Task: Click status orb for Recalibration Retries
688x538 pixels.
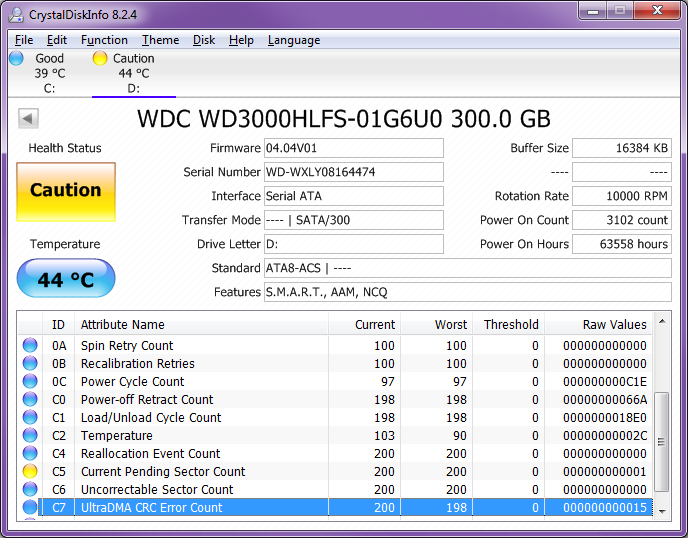Action: (30, 363)
